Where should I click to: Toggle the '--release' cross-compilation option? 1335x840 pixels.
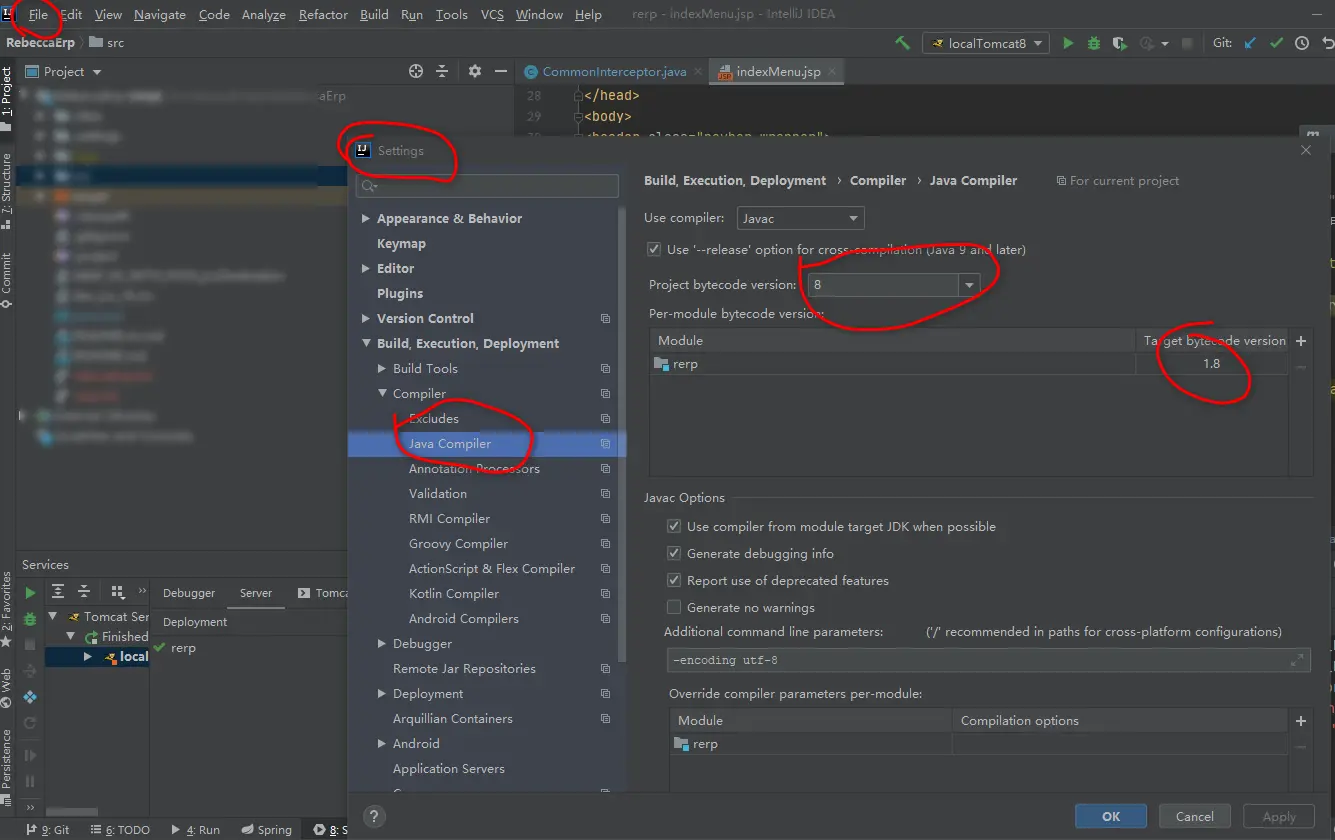click(654, 249)
